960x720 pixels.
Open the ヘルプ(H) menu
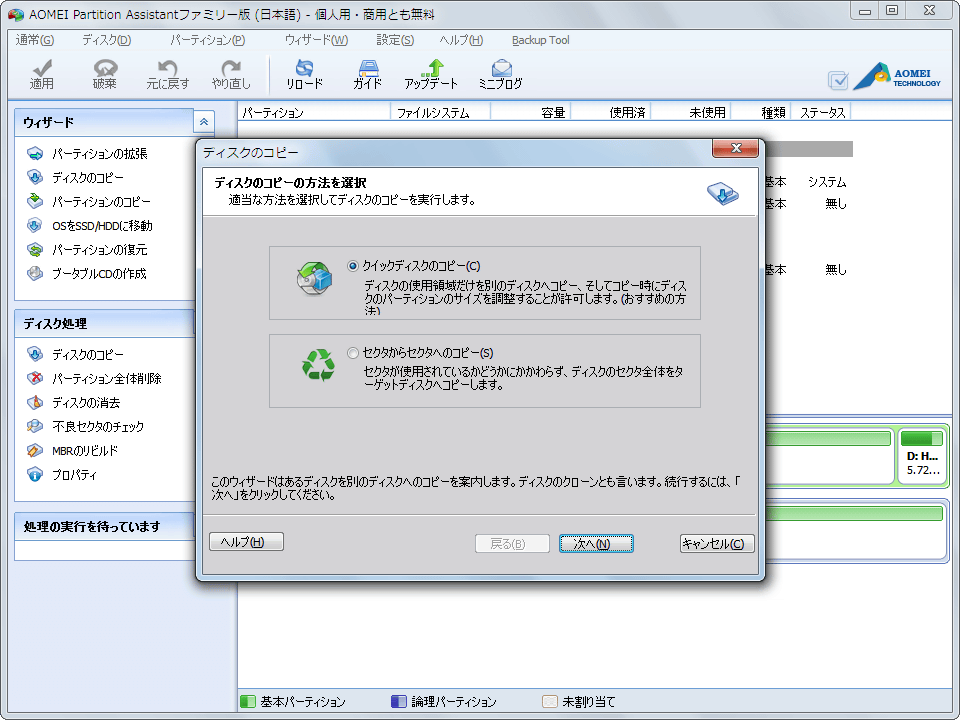click(461, 40)
